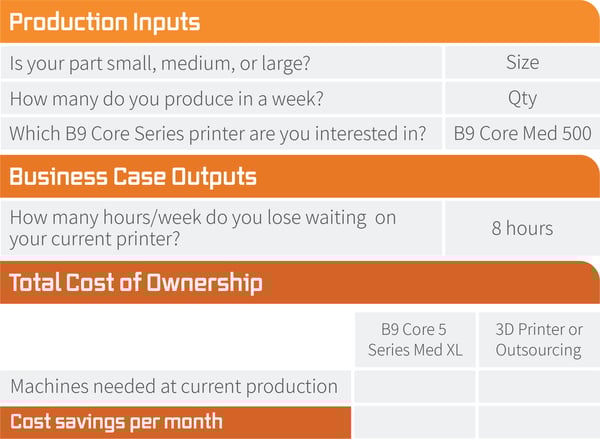Open the B9 Core Med 500 printer selector
This screenshot has width=600, height=439.
pos(523,133)
